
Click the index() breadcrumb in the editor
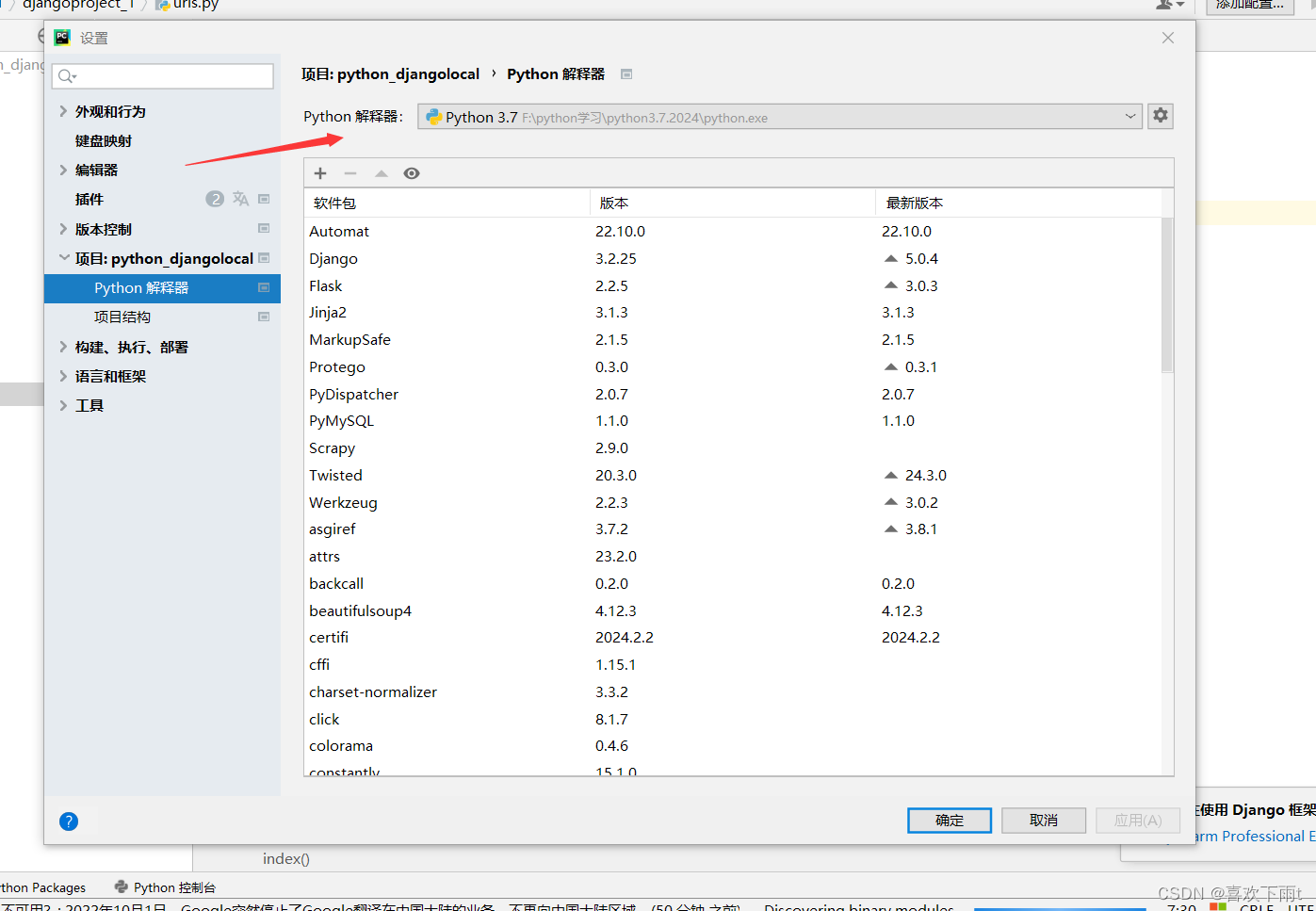pyautogui.click(x=286, y=858)
